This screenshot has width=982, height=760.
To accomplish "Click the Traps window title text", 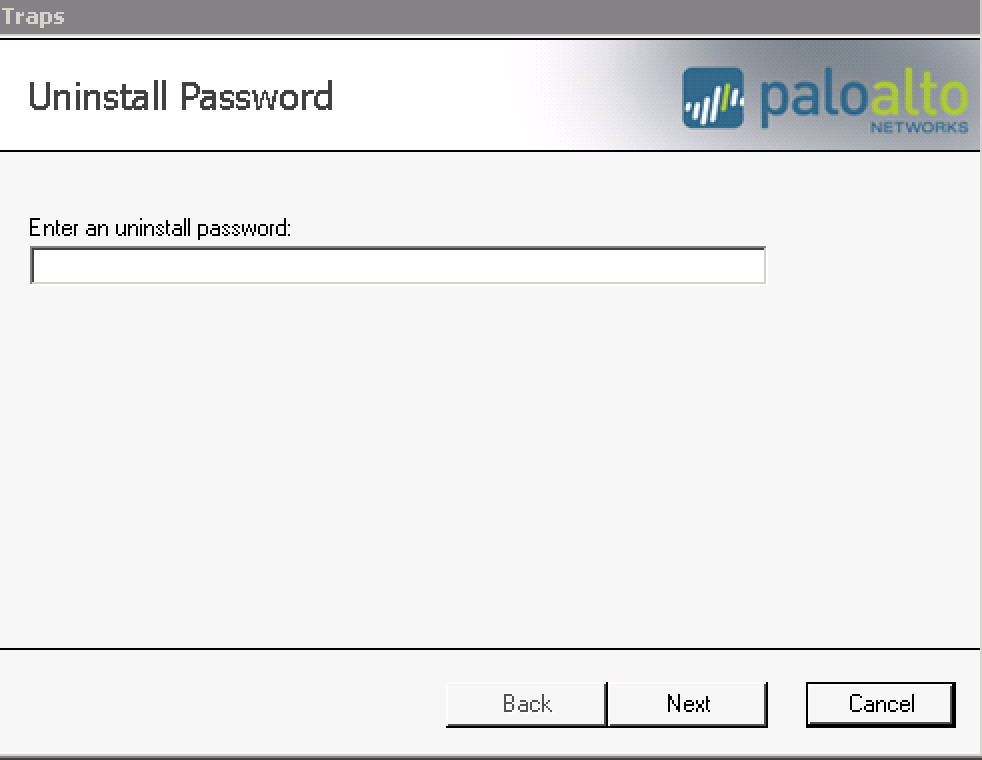I will pyautogui.click(x=33, y=16).
